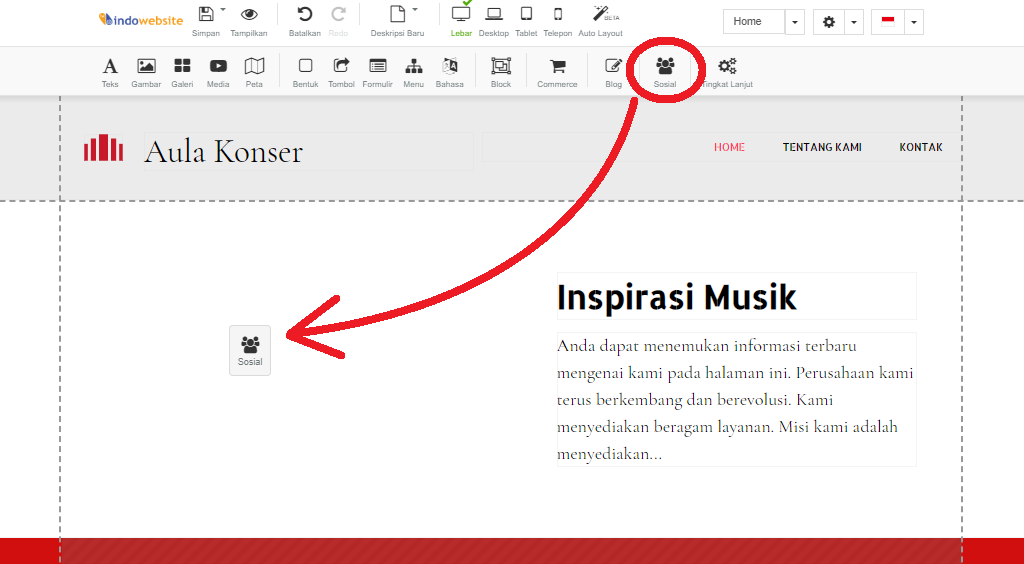Click the Simpan save button
The image size is (1024, 564).
coord(206,20)
